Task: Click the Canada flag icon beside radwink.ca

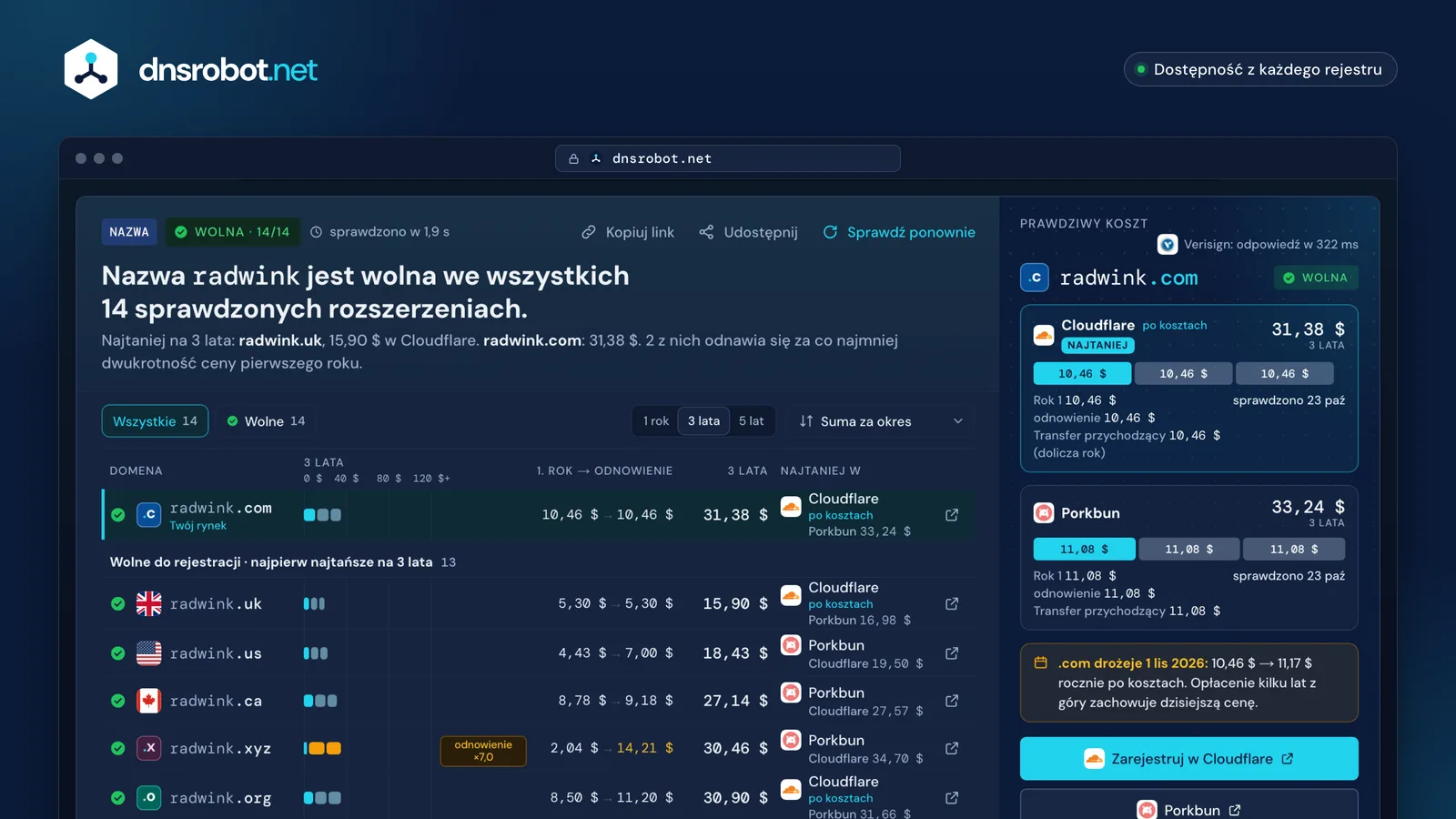Action: tap(149, 701)
